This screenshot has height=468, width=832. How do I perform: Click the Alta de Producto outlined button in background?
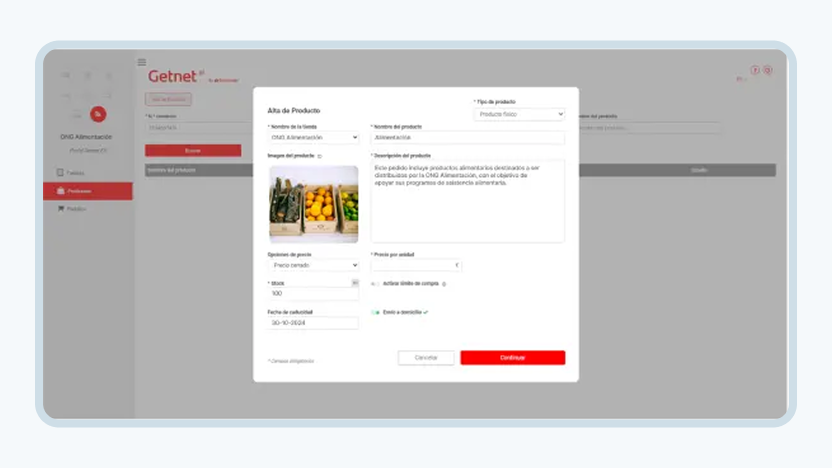(x=168, y=99)
